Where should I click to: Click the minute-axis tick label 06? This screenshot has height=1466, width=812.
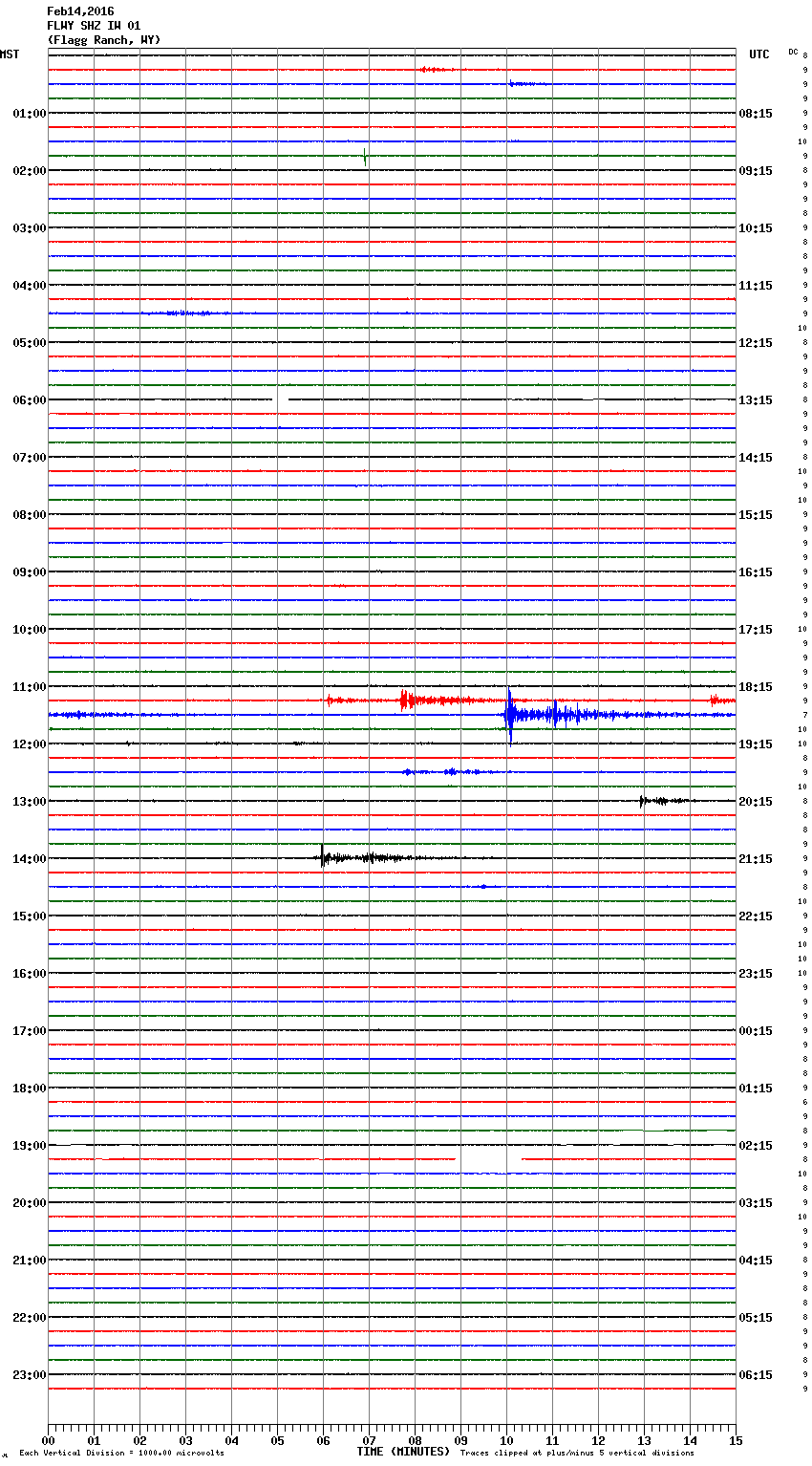[x=323, y=1440]
